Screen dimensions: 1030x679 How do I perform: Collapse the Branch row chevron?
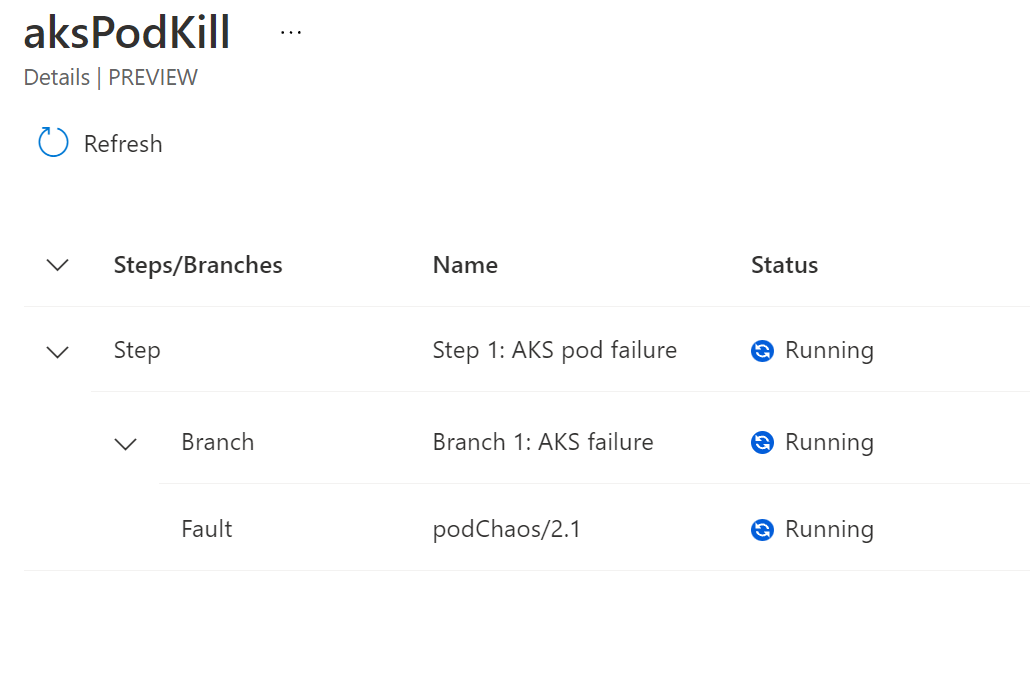(x=125, y=445)
